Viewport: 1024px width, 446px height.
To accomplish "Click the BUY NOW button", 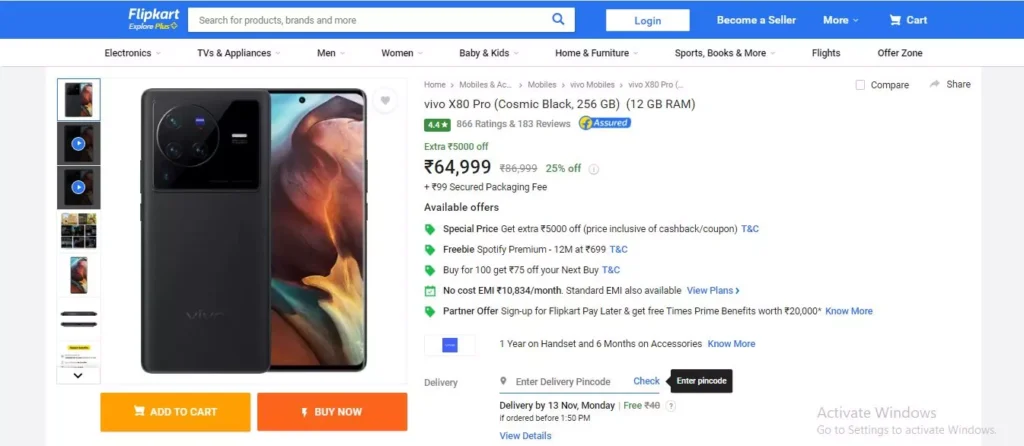I will 332,412.
